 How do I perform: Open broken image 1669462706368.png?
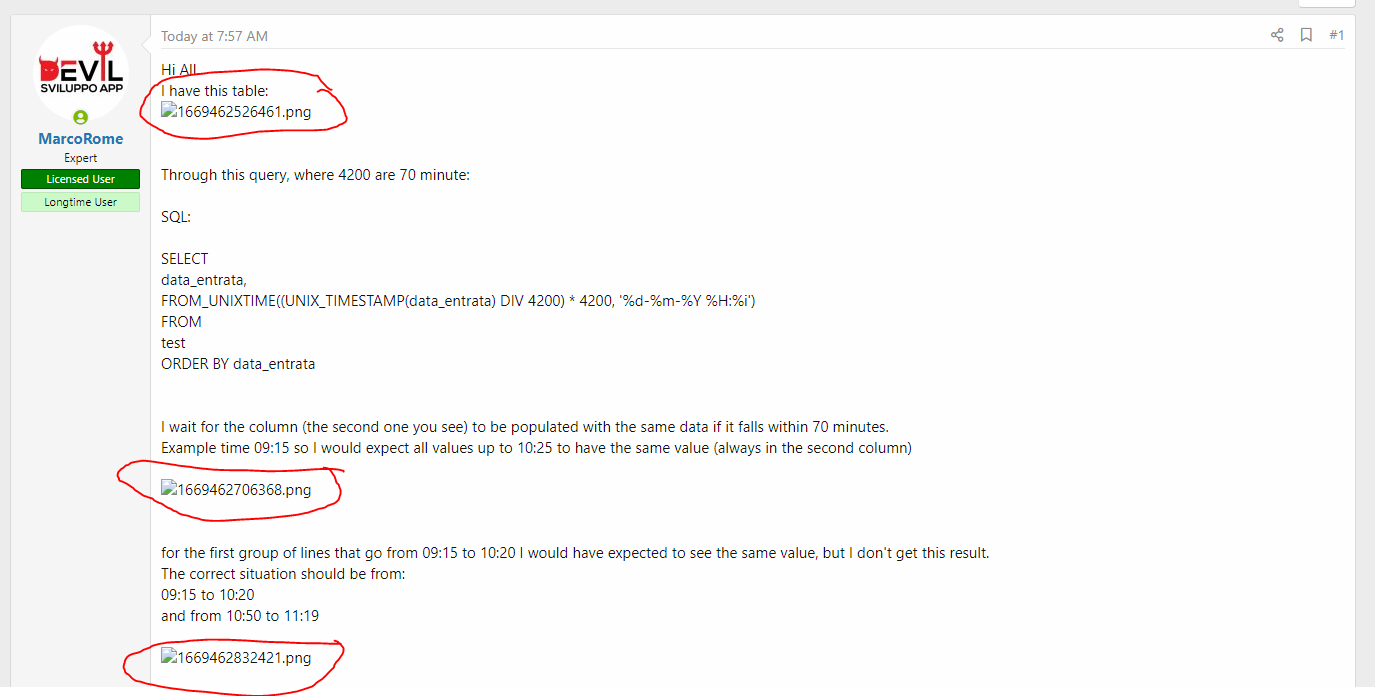point(237,490)
